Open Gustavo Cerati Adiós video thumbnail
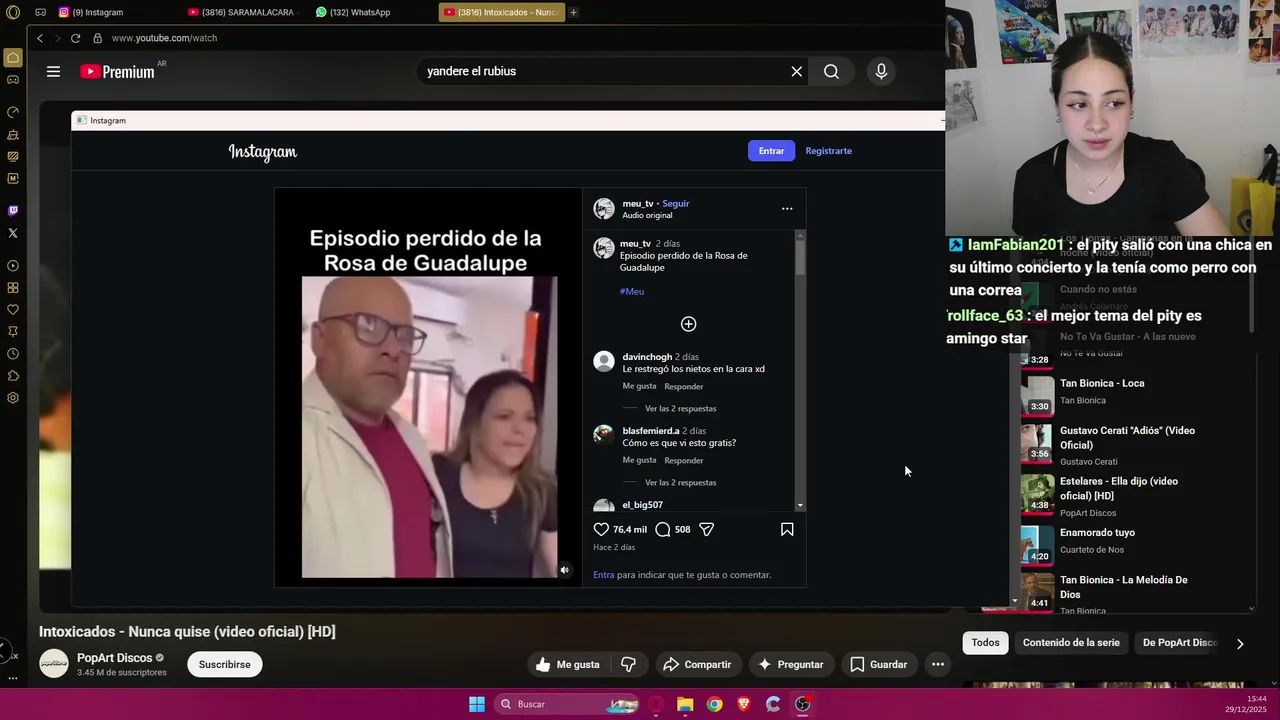The height and width of the screenshot is (720, 1280). (1038, 444)
